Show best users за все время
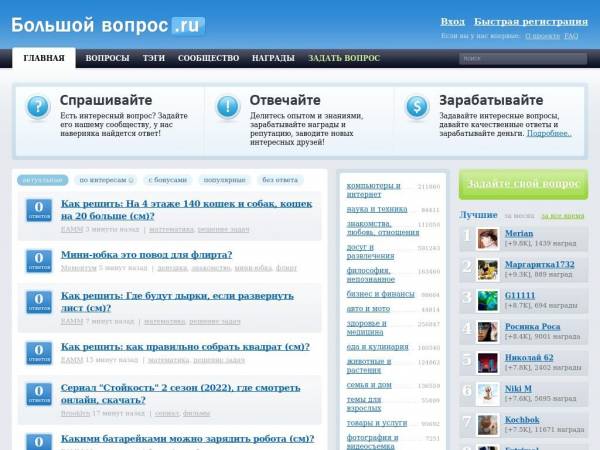600x450 pixels. click(562, 216)
